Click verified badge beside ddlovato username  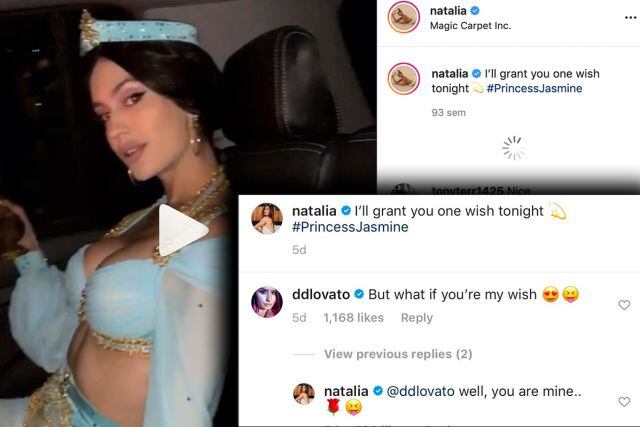(359, 294)
